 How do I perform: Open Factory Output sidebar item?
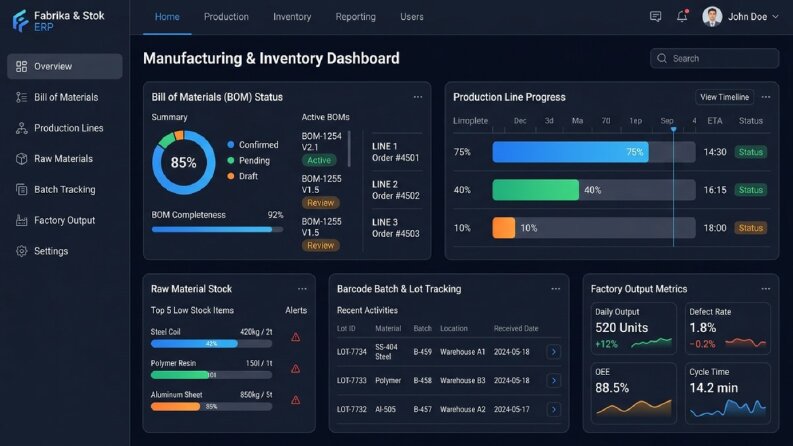(65, 220)
